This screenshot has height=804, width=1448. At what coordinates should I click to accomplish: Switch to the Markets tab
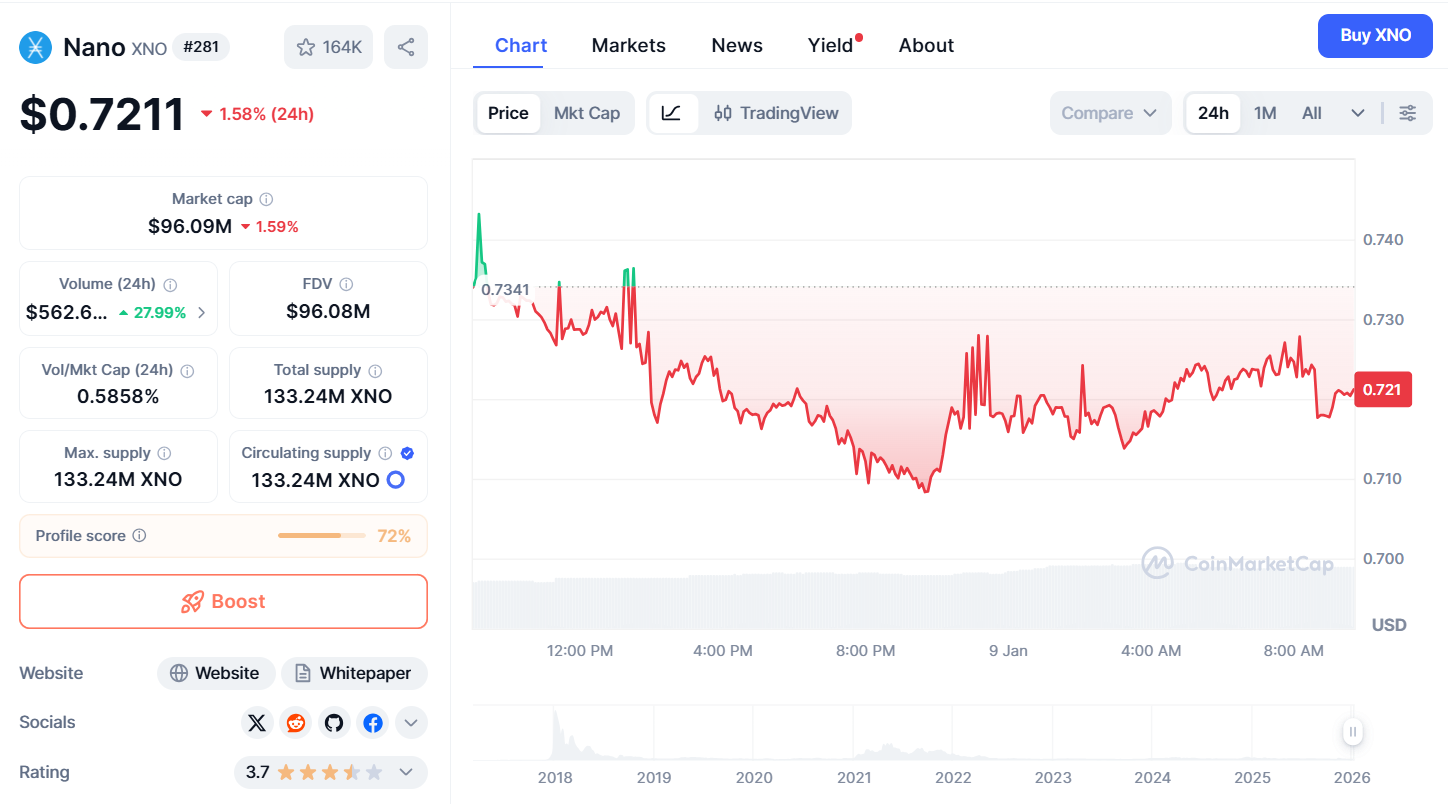point(628,45)
